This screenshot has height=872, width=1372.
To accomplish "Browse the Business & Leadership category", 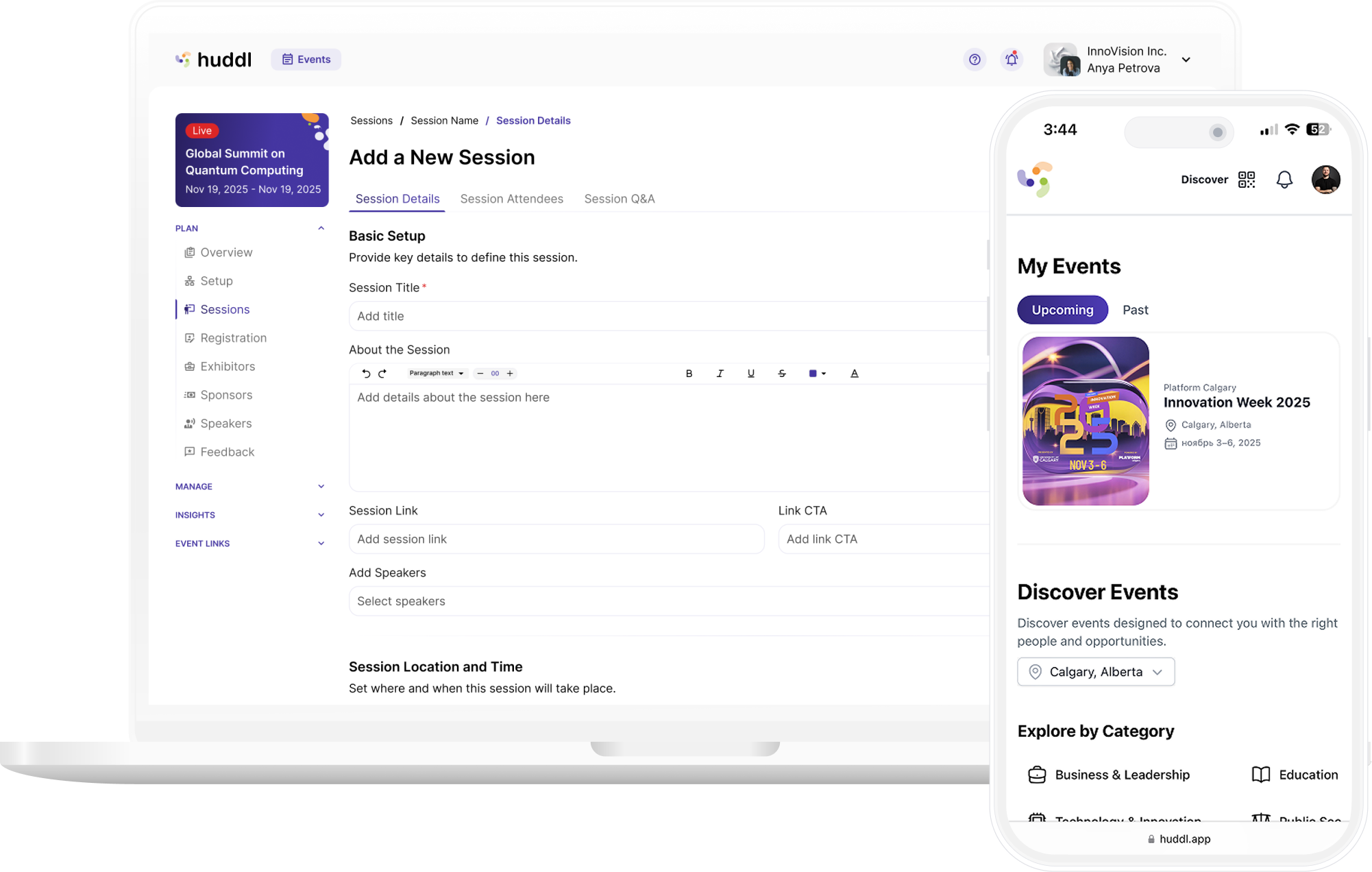I will pos(1122,775).
